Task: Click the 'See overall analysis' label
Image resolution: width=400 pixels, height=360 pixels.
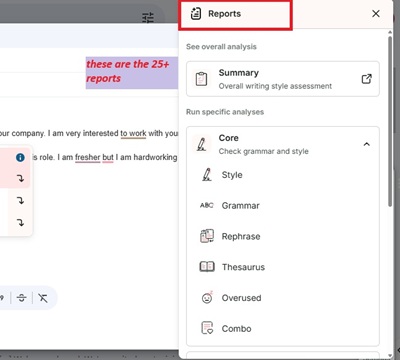Action: pos(221,47)
